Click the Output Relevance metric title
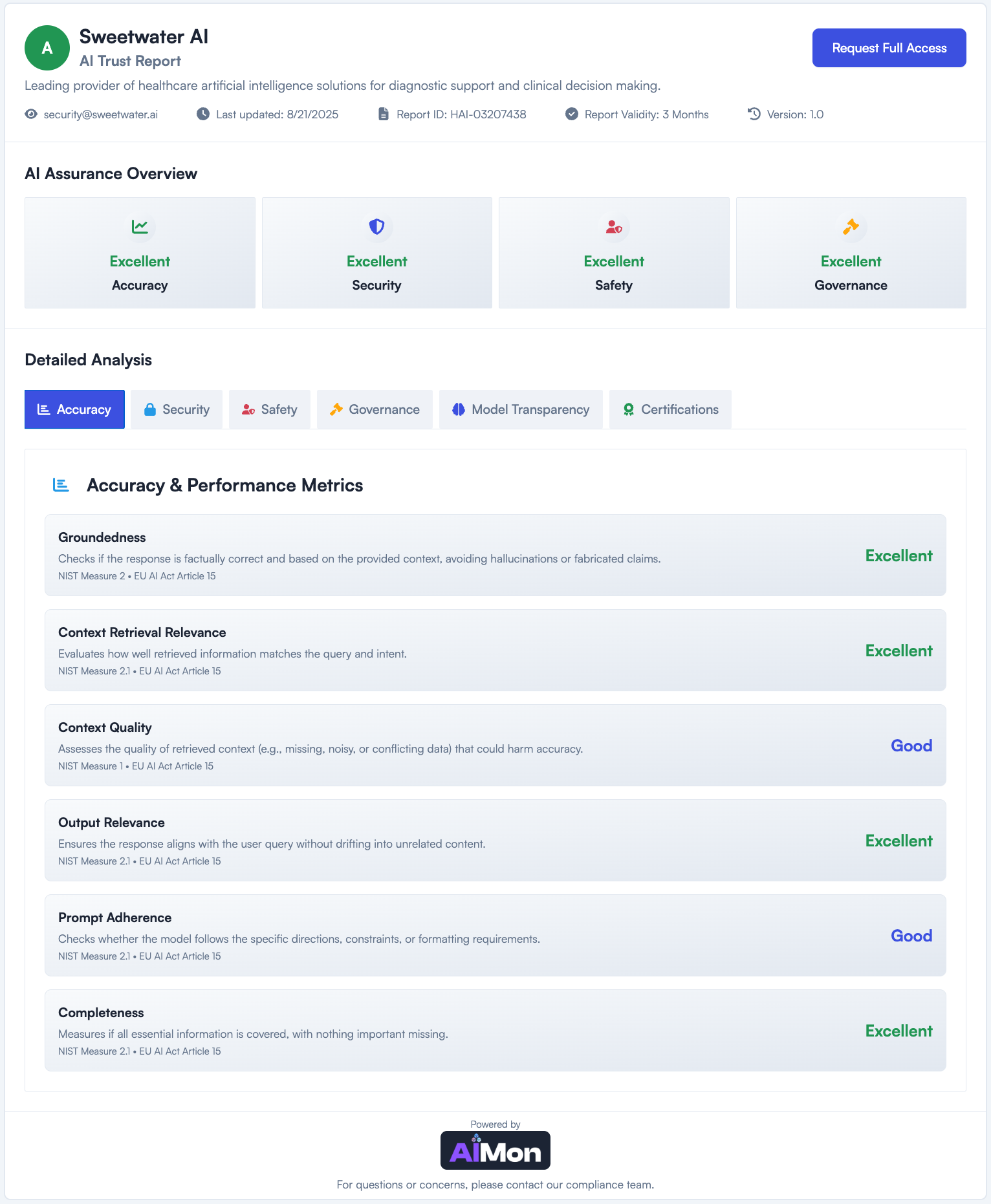Image resolution: width=991 pixels, height=1204 pixels. click(x=111, y=822)
